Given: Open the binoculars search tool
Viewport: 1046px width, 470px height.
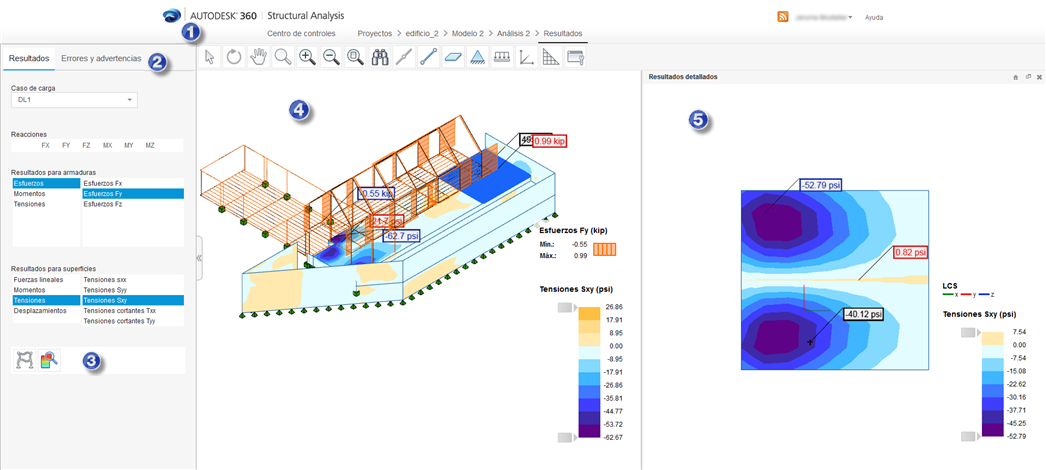Looking at the screenshot, I should (x=380, y=58).
